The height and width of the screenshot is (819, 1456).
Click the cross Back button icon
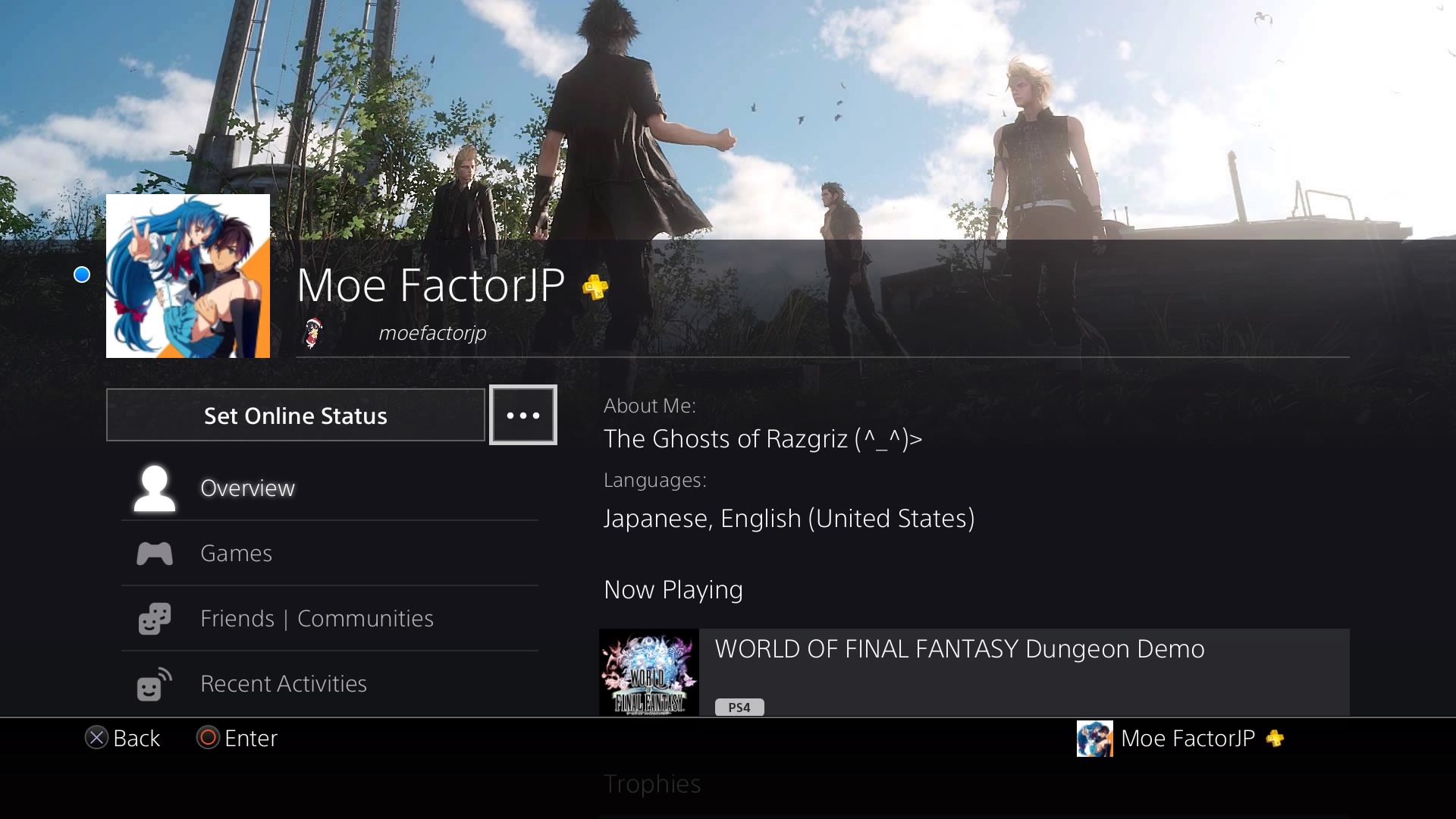(96, 738)
